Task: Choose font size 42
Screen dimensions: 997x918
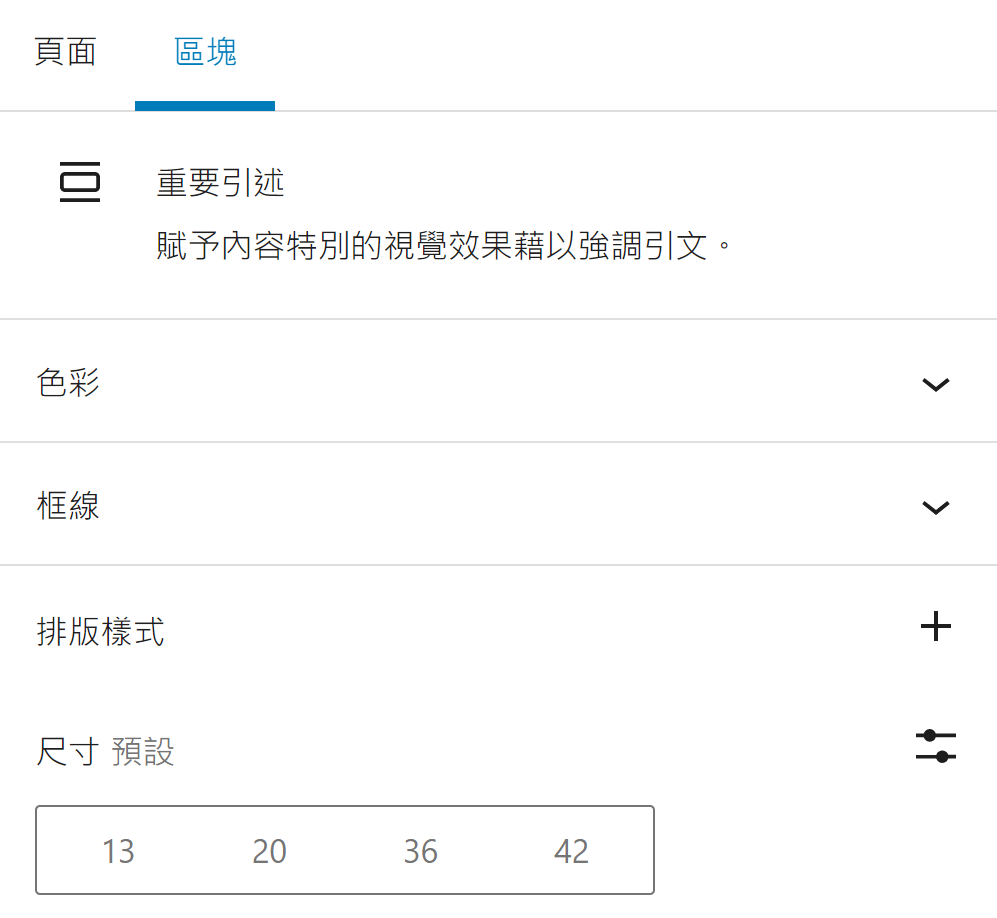Action: (x=572, y=851)
